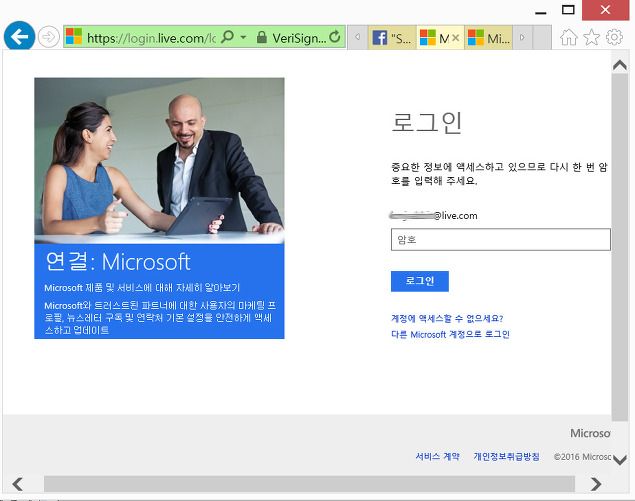
Task: Go back with the blue back arrow
Action: 19,36
